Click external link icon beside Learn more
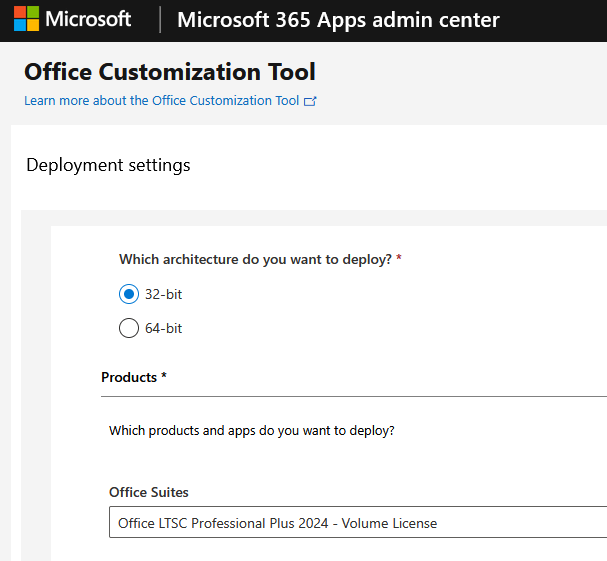 click(x=310, y=101)
